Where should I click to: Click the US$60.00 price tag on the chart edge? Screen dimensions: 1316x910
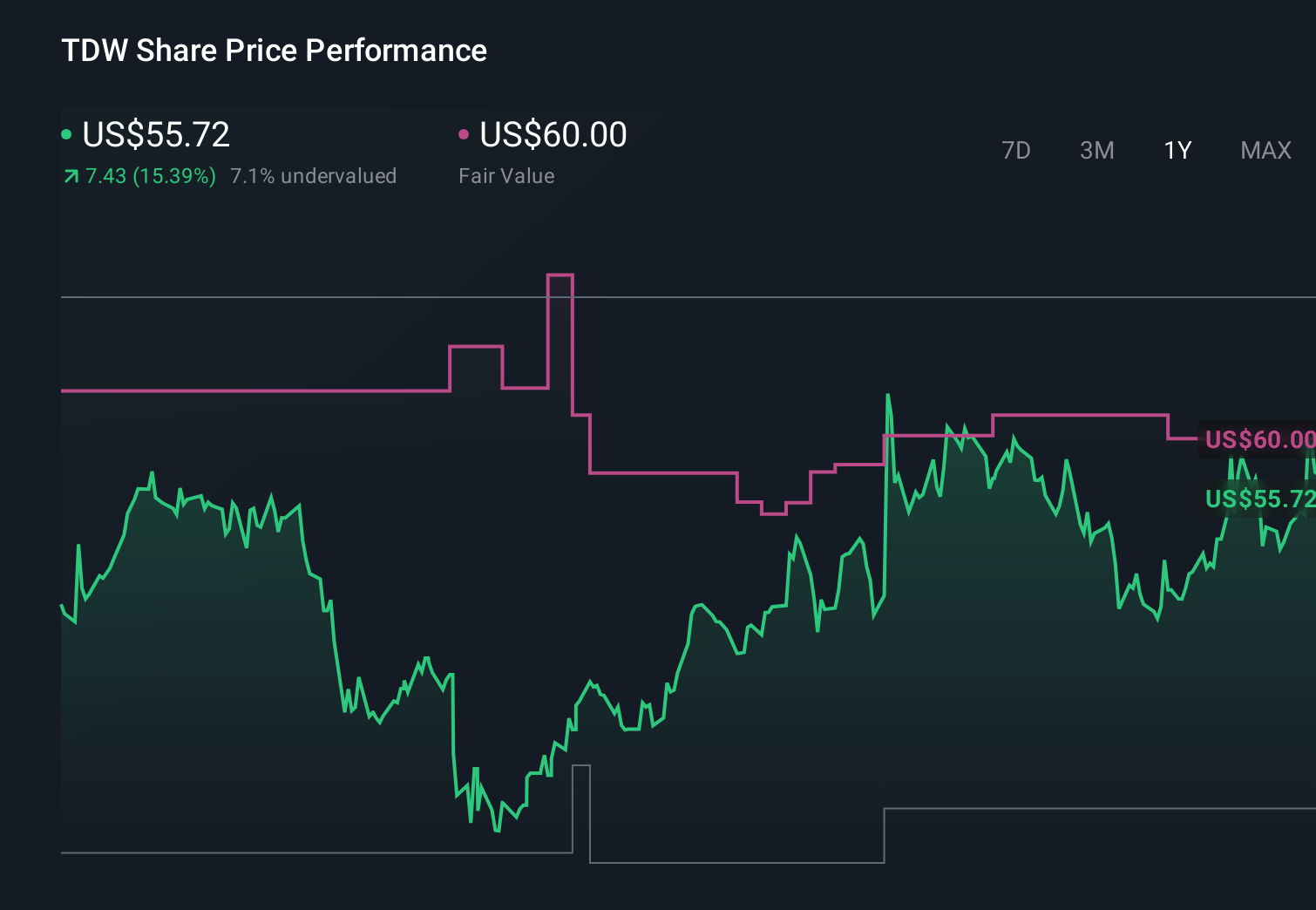1258,440
